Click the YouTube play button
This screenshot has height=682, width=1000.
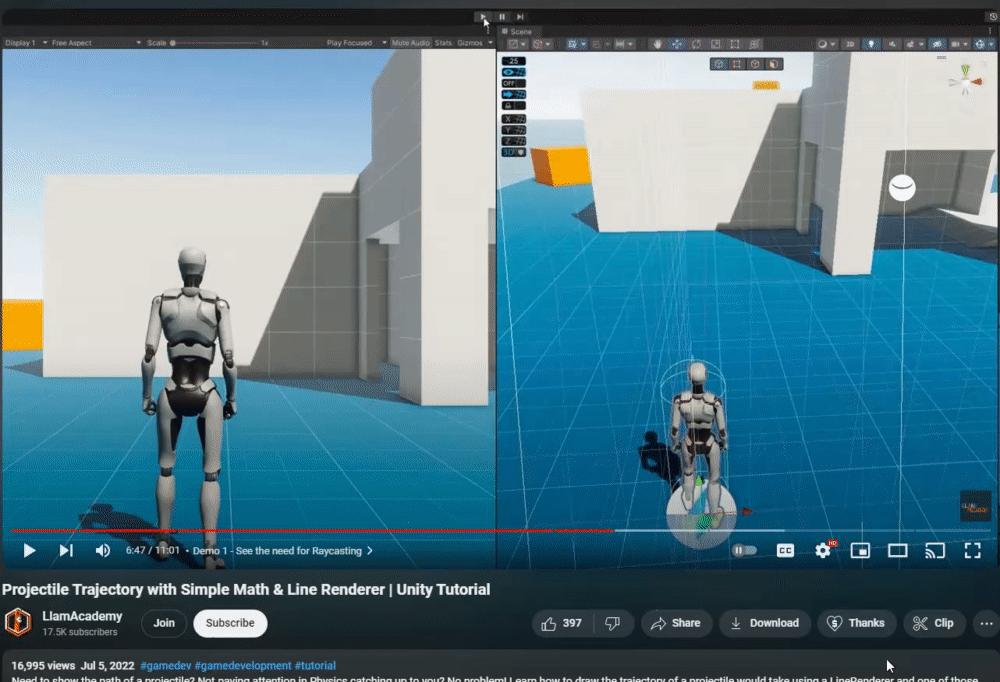pyautogui.click(x=29, y=551)
